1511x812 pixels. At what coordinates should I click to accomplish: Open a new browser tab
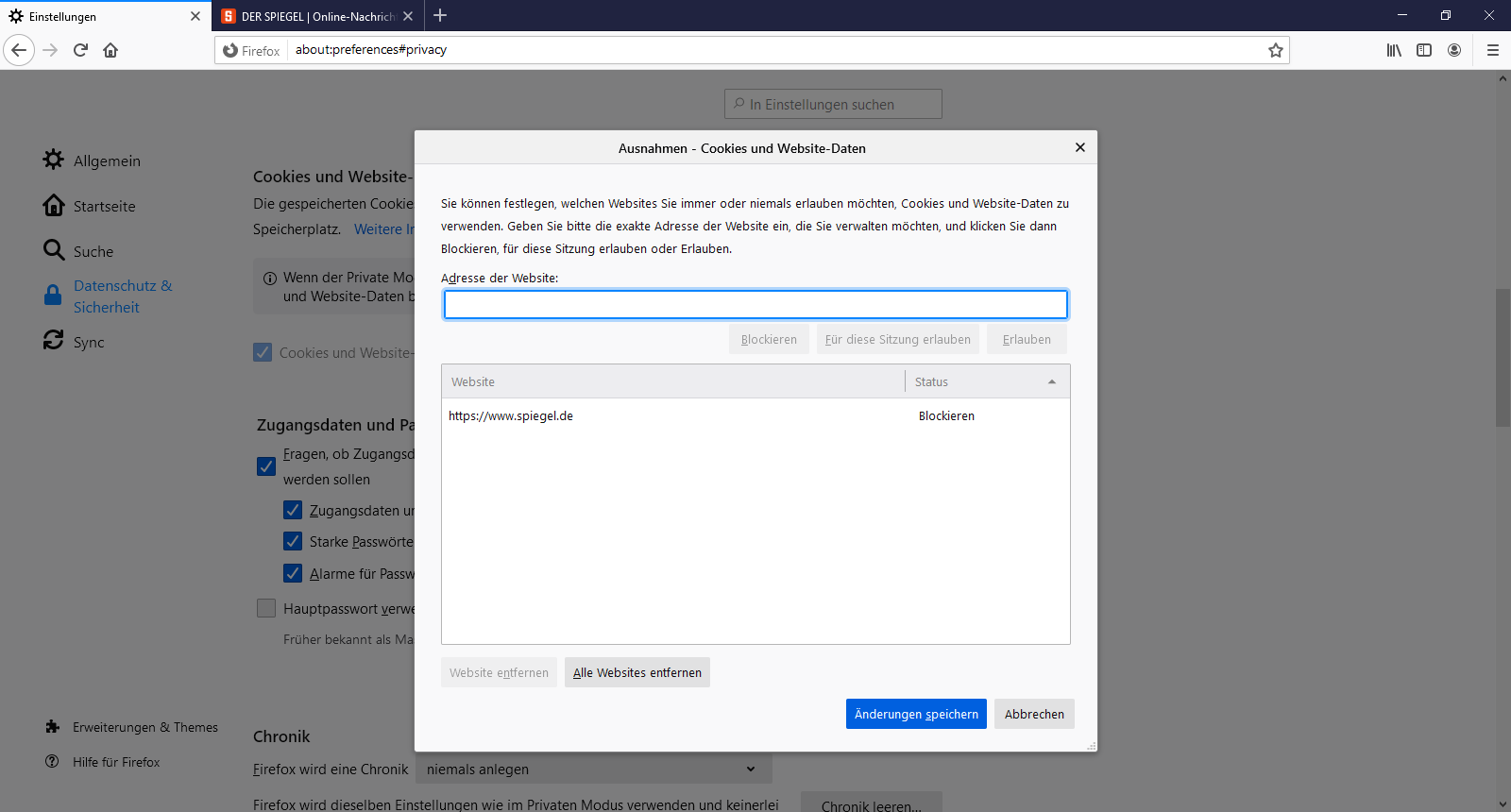click(x=440, y=16)
